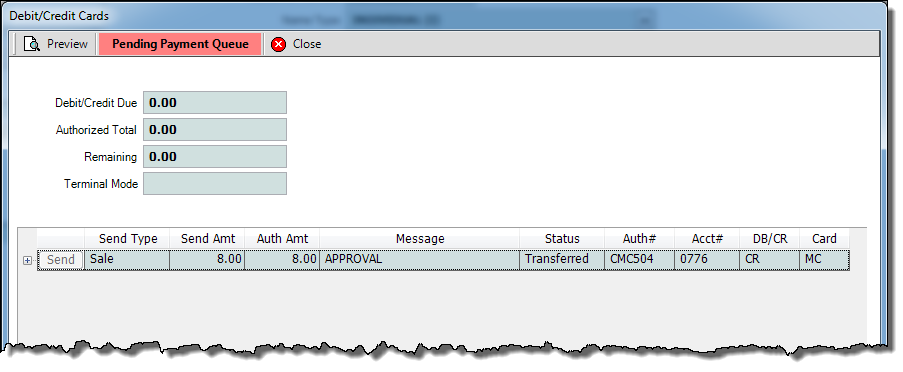Sort by the Send Amt column header
903x372 pixels.
(208, 238)
